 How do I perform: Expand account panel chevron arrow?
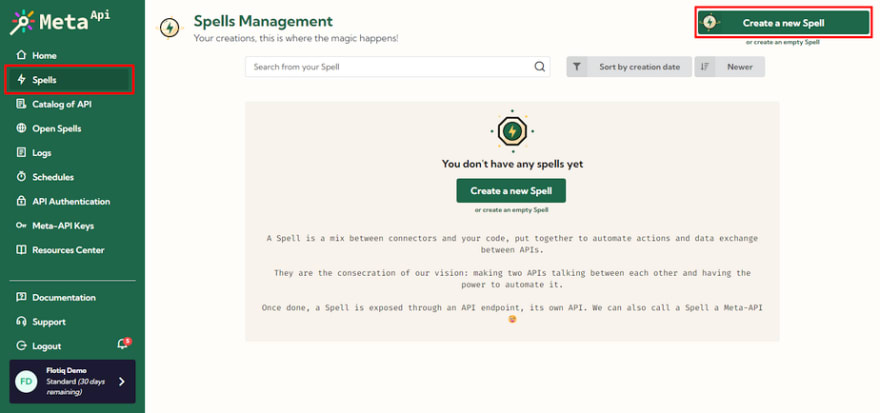(x=122, y=382)
